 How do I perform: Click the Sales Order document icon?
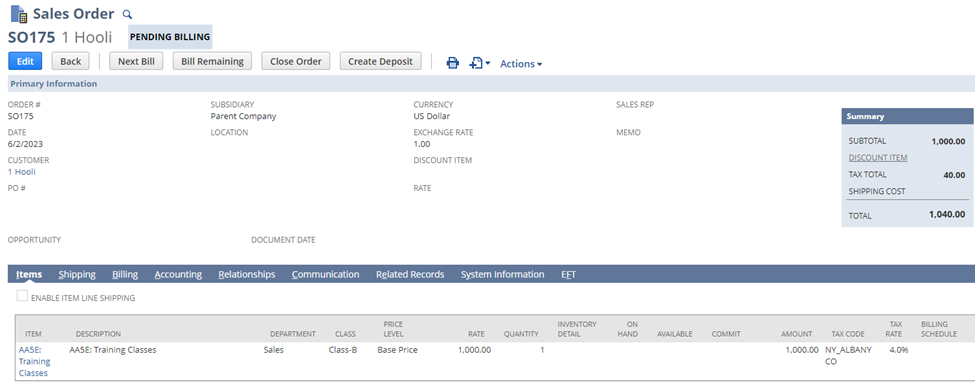[19, 14]
